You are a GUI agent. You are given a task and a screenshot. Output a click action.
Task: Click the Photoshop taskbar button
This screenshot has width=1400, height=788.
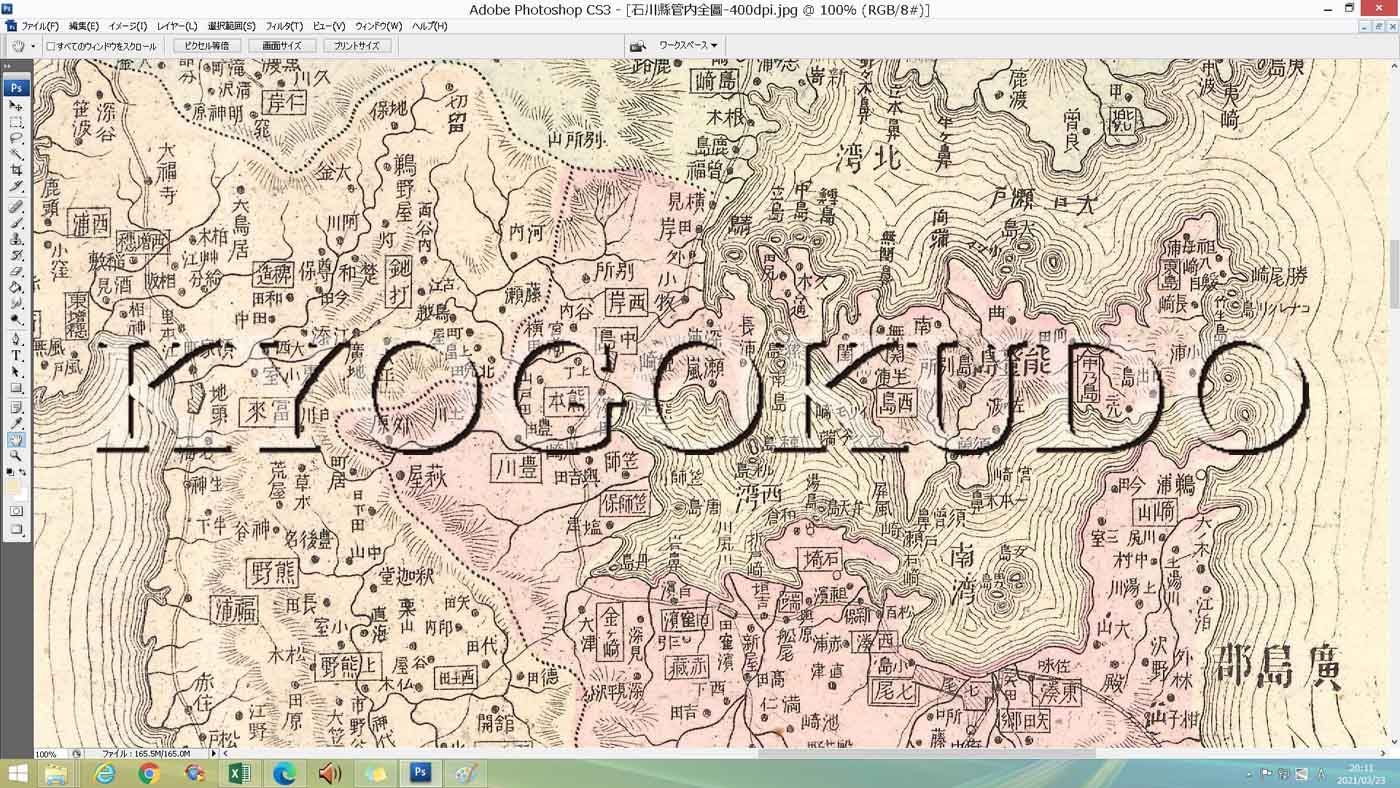click(420, 773)
